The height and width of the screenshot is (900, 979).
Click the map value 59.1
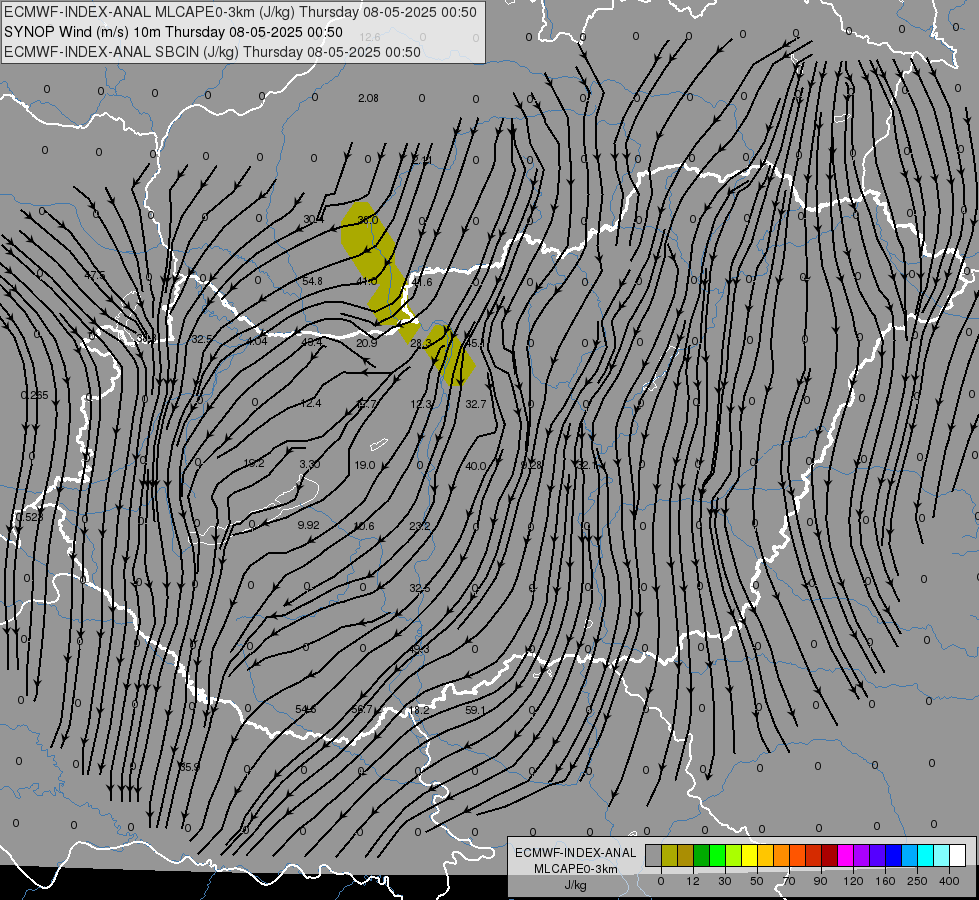pyautogui.click(x=476, y=710)
